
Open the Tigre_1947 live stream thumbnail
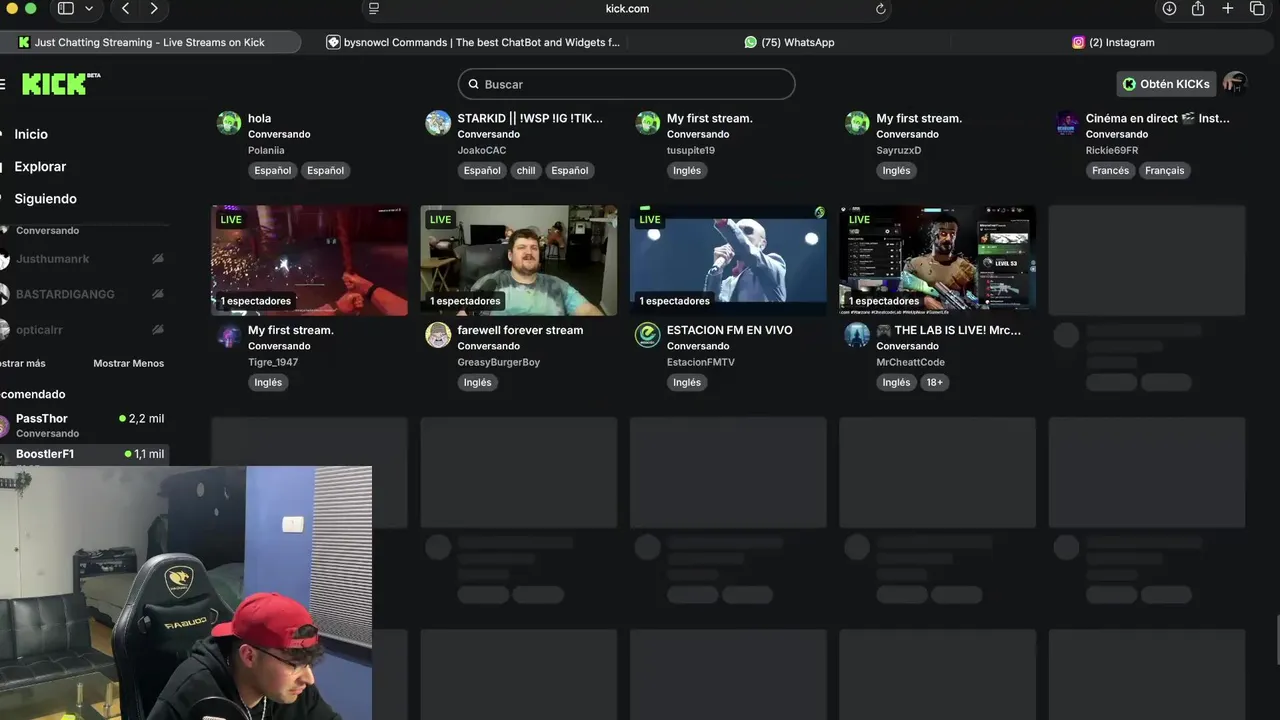point(309,260)
